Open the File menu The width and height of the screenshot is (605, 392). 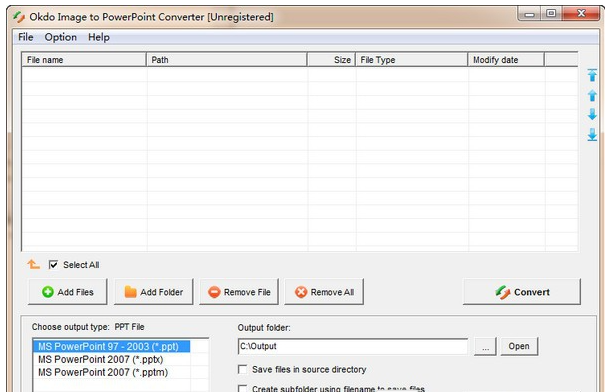[x=25, y=37]
